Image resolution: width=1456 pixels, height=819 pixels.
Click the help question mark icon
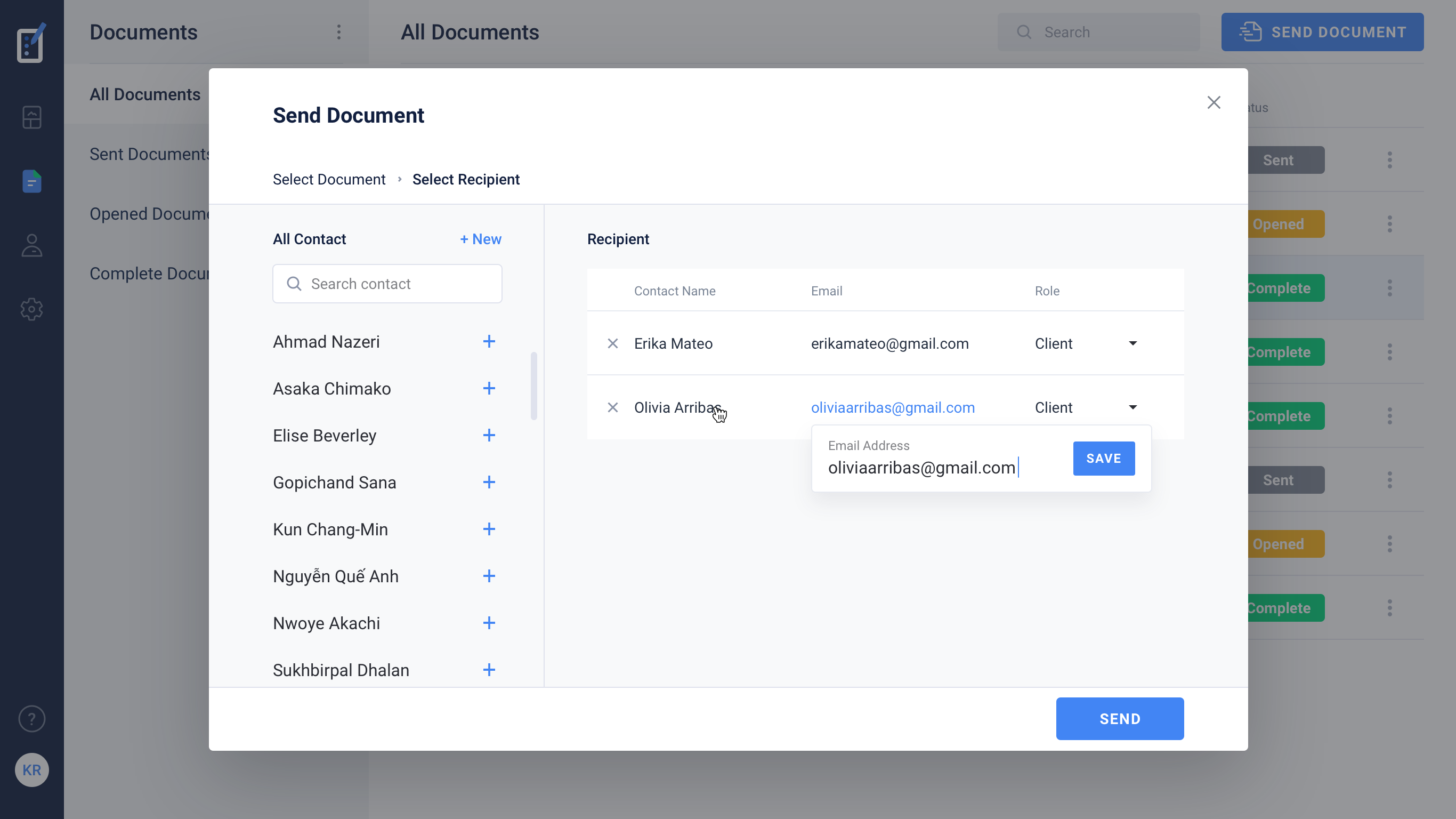point(31,719)
